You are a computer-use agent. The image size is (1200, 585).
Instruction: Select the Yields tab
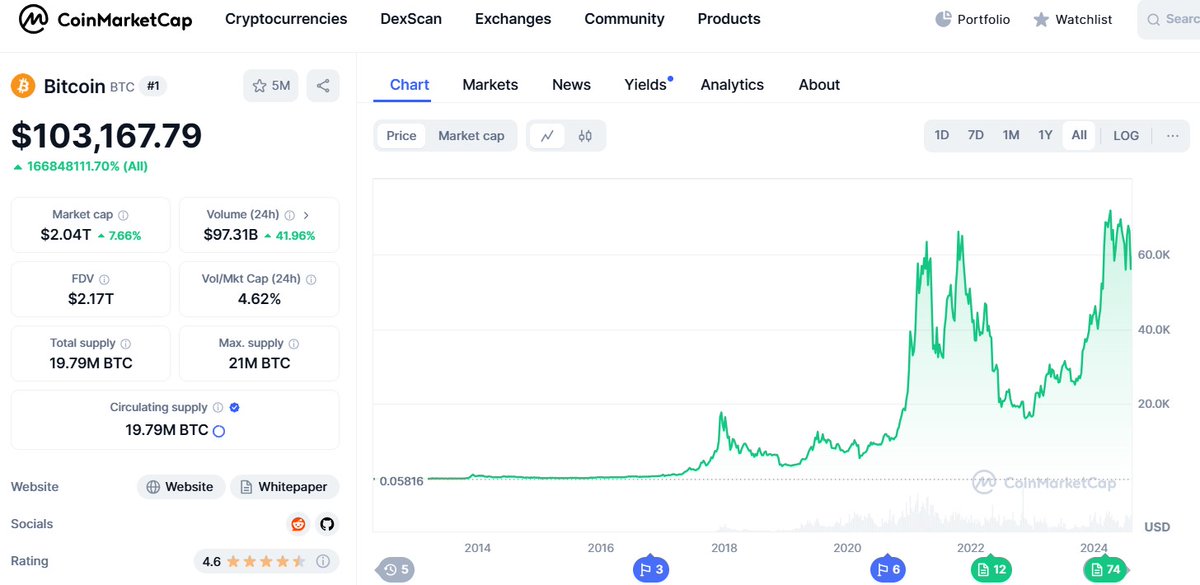(646, 85)
